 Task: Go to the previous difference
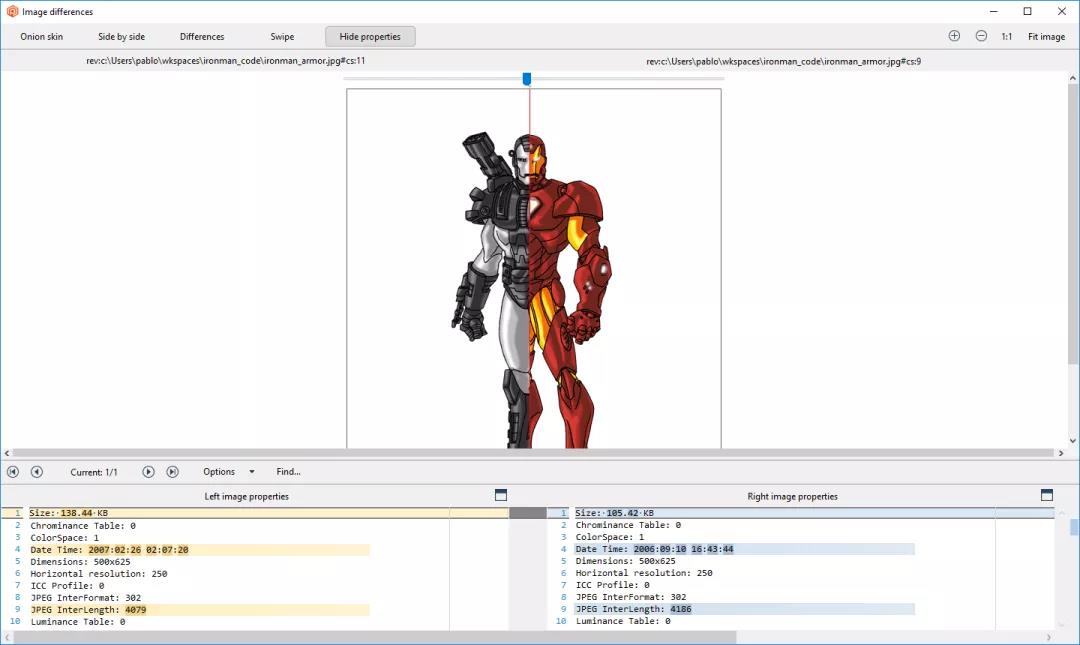[x=37, y=472]
